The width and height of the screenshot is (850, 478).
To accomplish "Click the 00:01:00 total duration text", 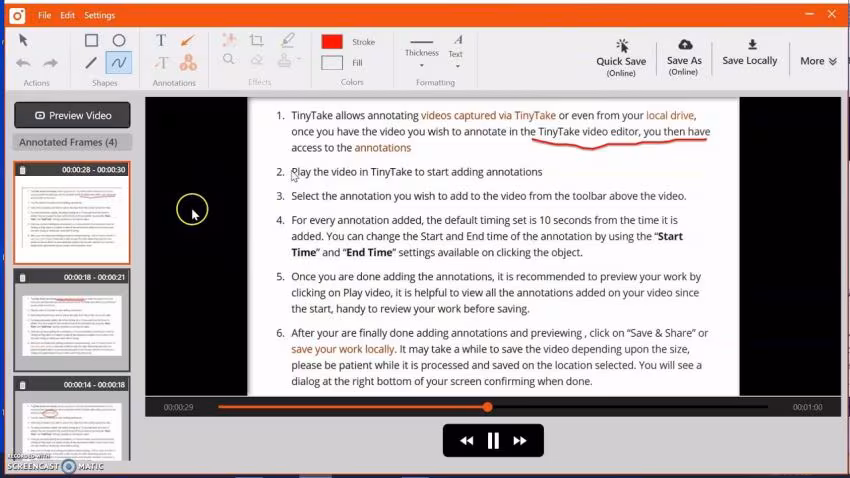I will coord(807,407).
